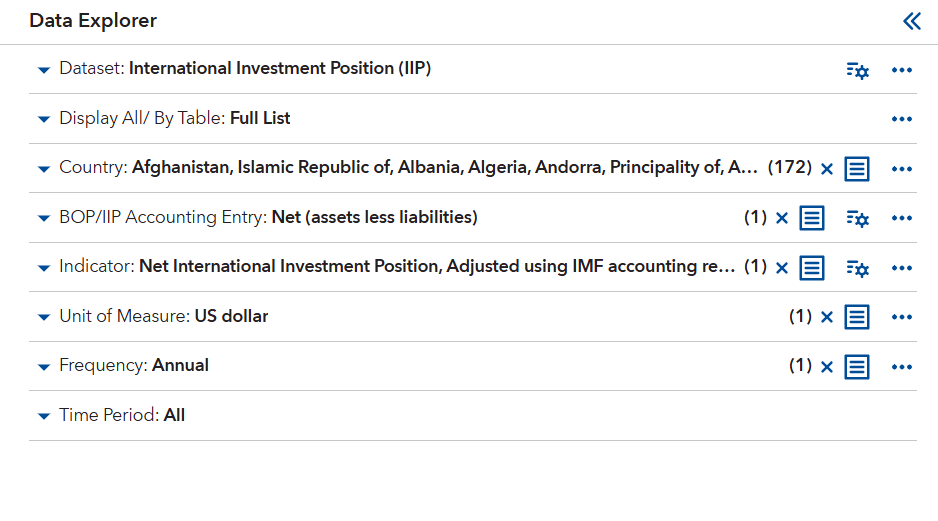Open Indicator filter settings icon
The height and width of the screenshot is (521, 938).
tap(857, 268)
